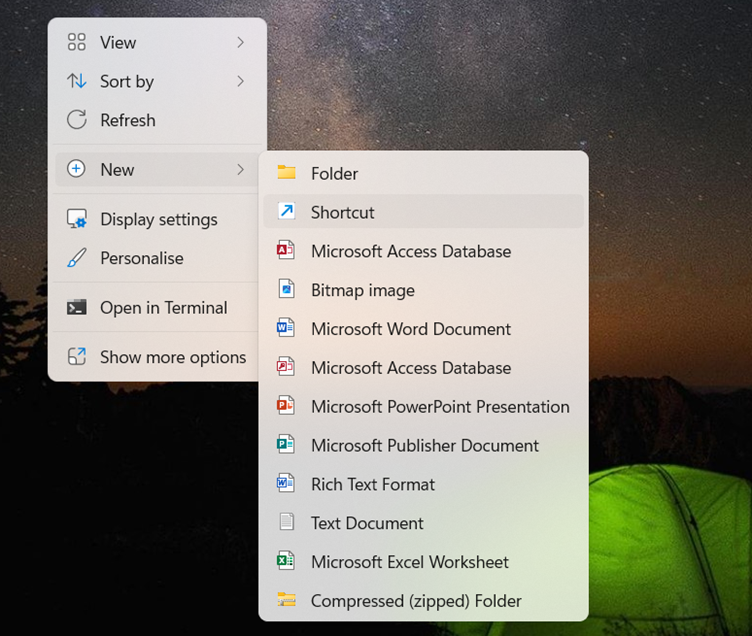Click the Open in Terminal icon
752x636 pixels.
click(x=76, y=307)
